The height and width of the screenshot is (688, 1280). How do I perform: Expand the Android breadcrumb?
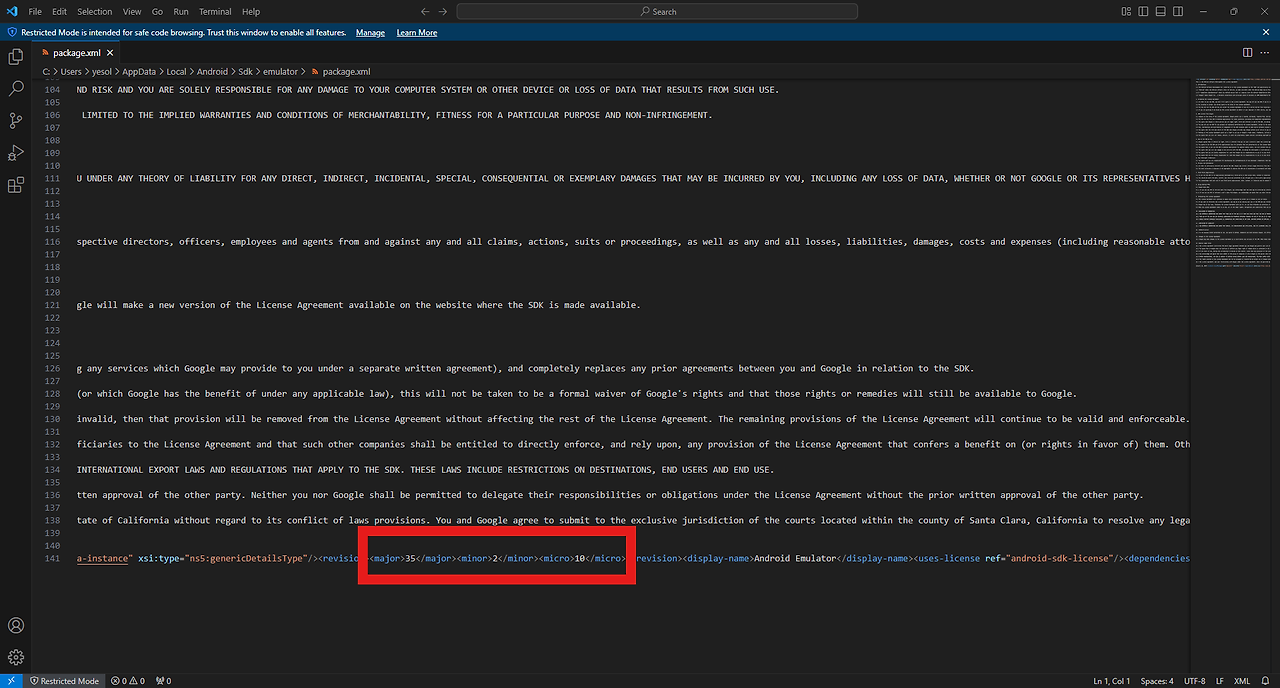point(212,72)
